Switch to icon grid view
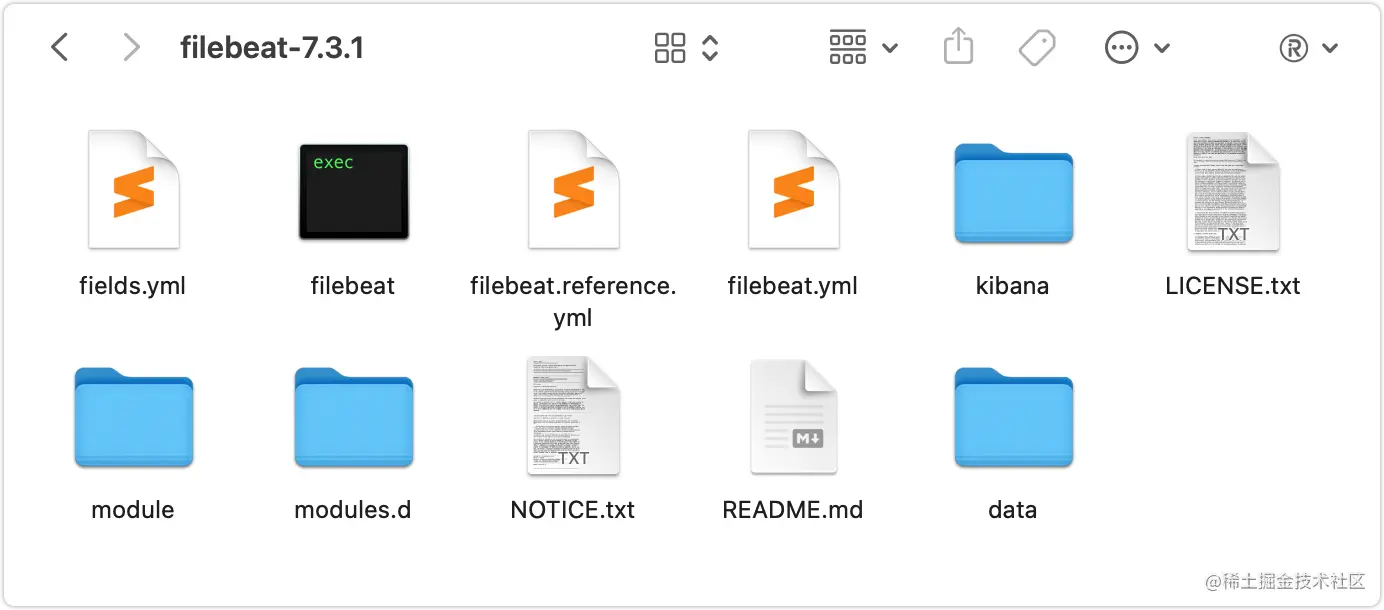Screen dimensions: 1384x610 point(670,47)
